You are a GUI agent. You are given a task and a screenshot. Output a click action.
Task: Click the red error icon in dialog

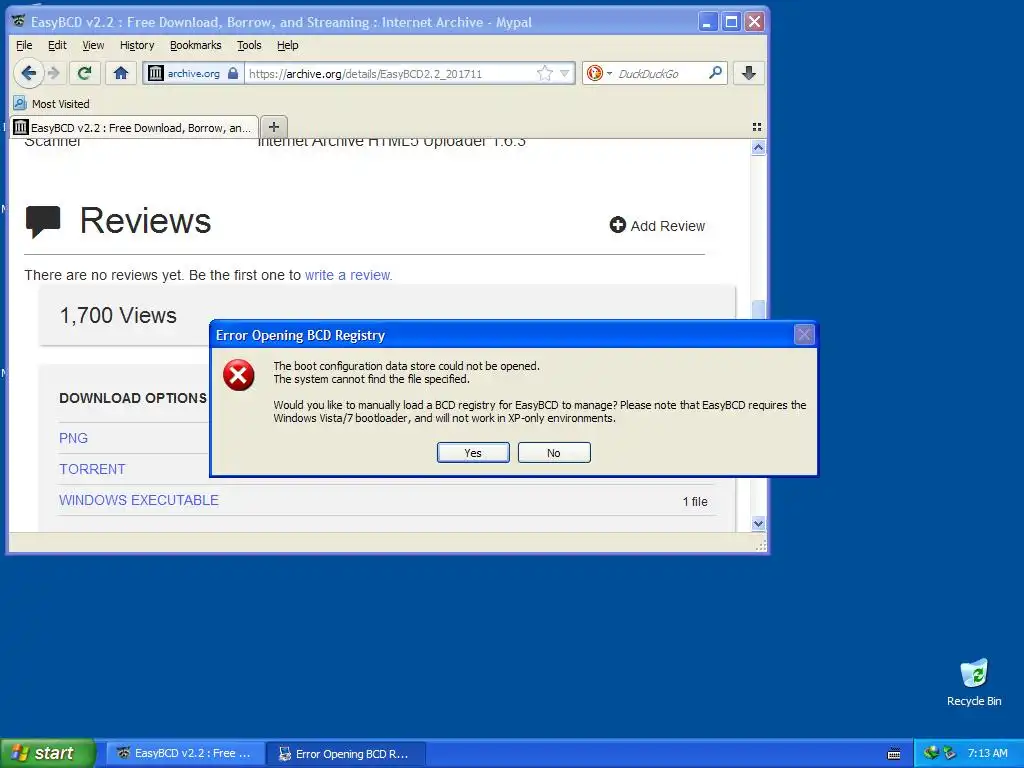[x=238, y=375]
